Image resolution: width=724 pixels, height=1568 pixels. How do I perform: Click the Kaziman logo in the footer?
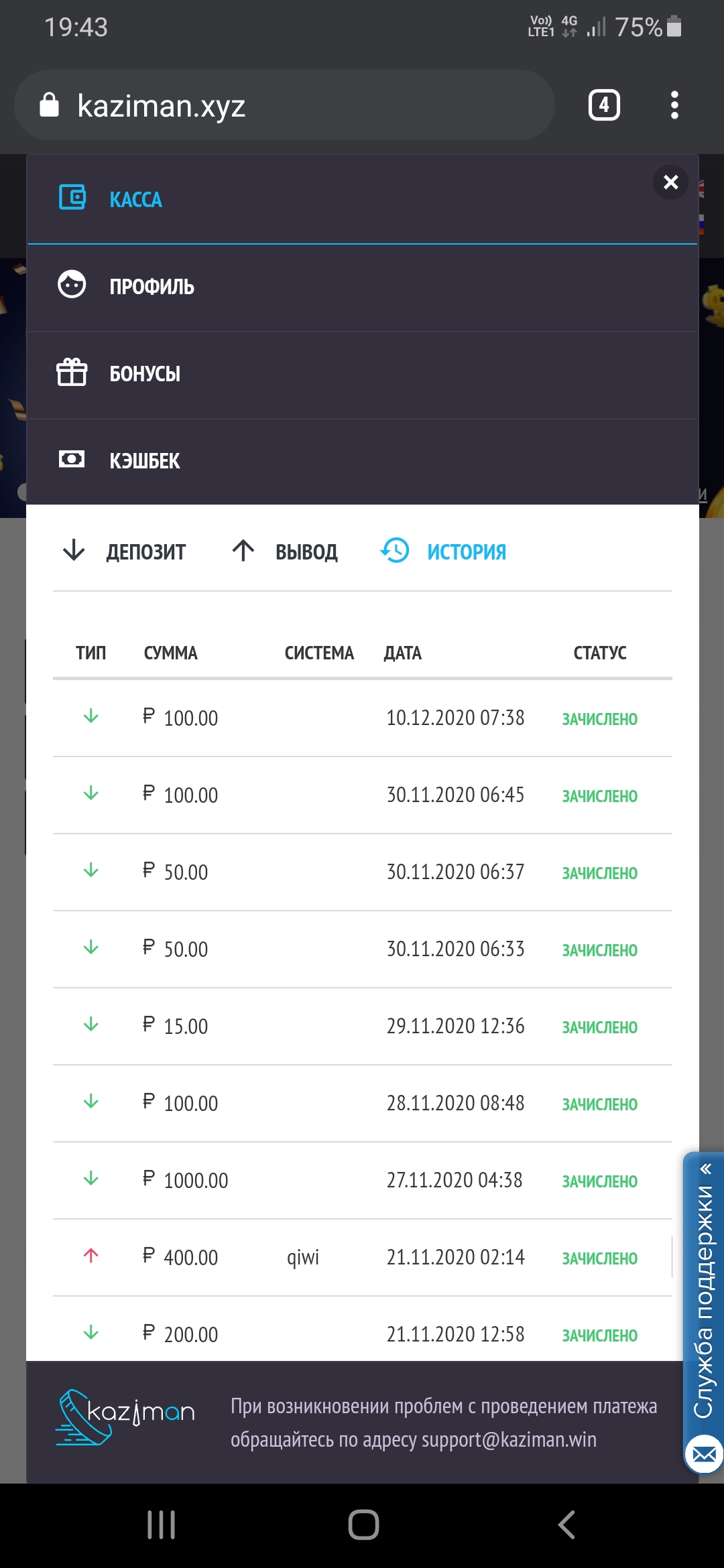[x=126, y=1417]
